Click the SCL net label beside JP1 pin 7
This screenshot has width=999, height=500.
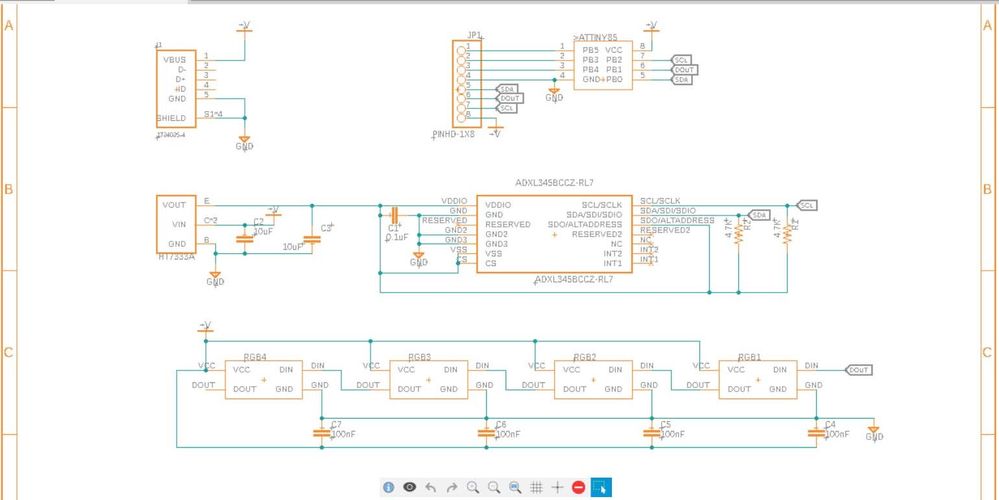coord(507,108)
